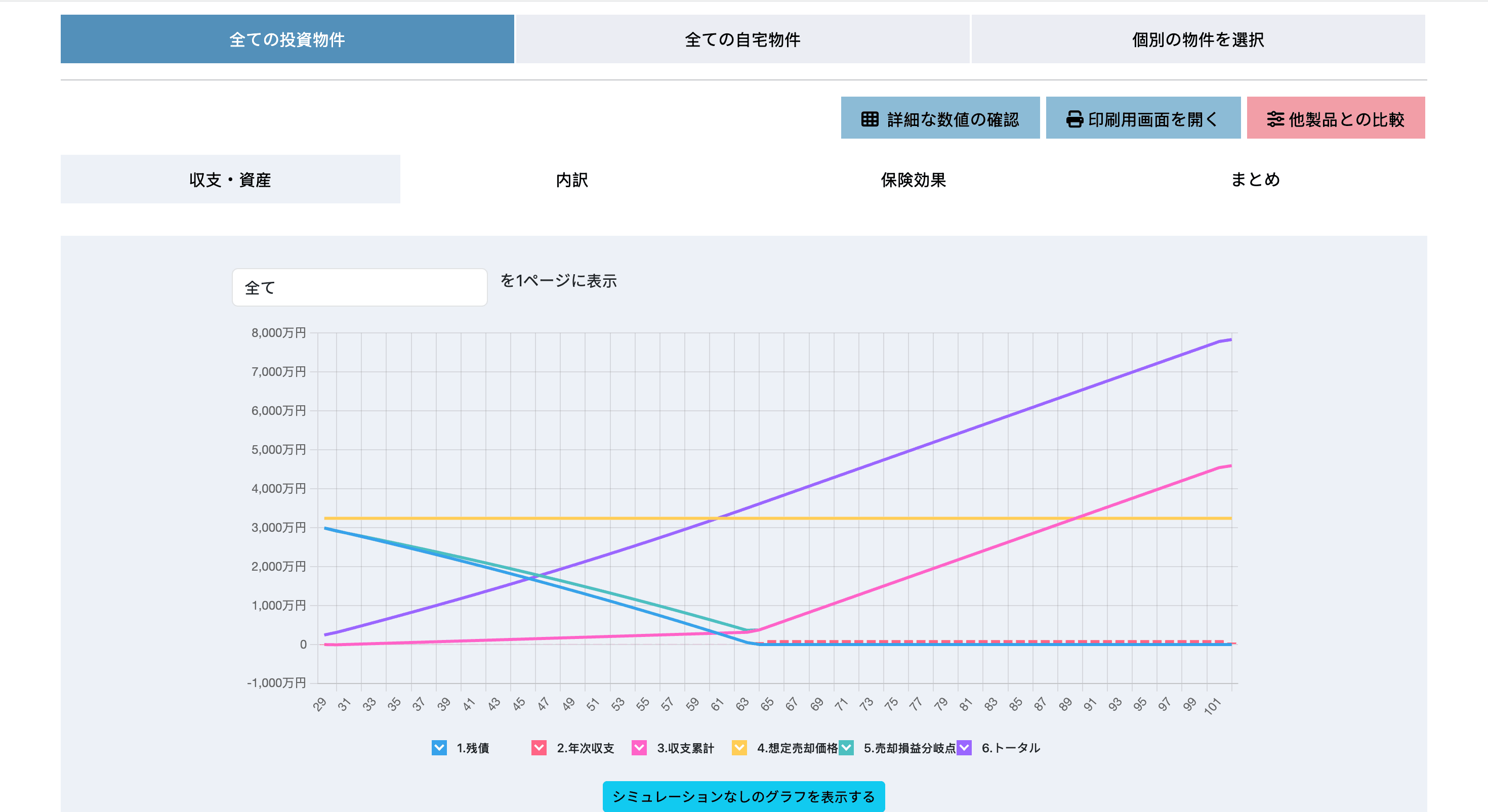The height and width of the screenshot is (812, 1488).
Task: Click the printer icon in 印刷用画面を開く
Action: 1074,119
